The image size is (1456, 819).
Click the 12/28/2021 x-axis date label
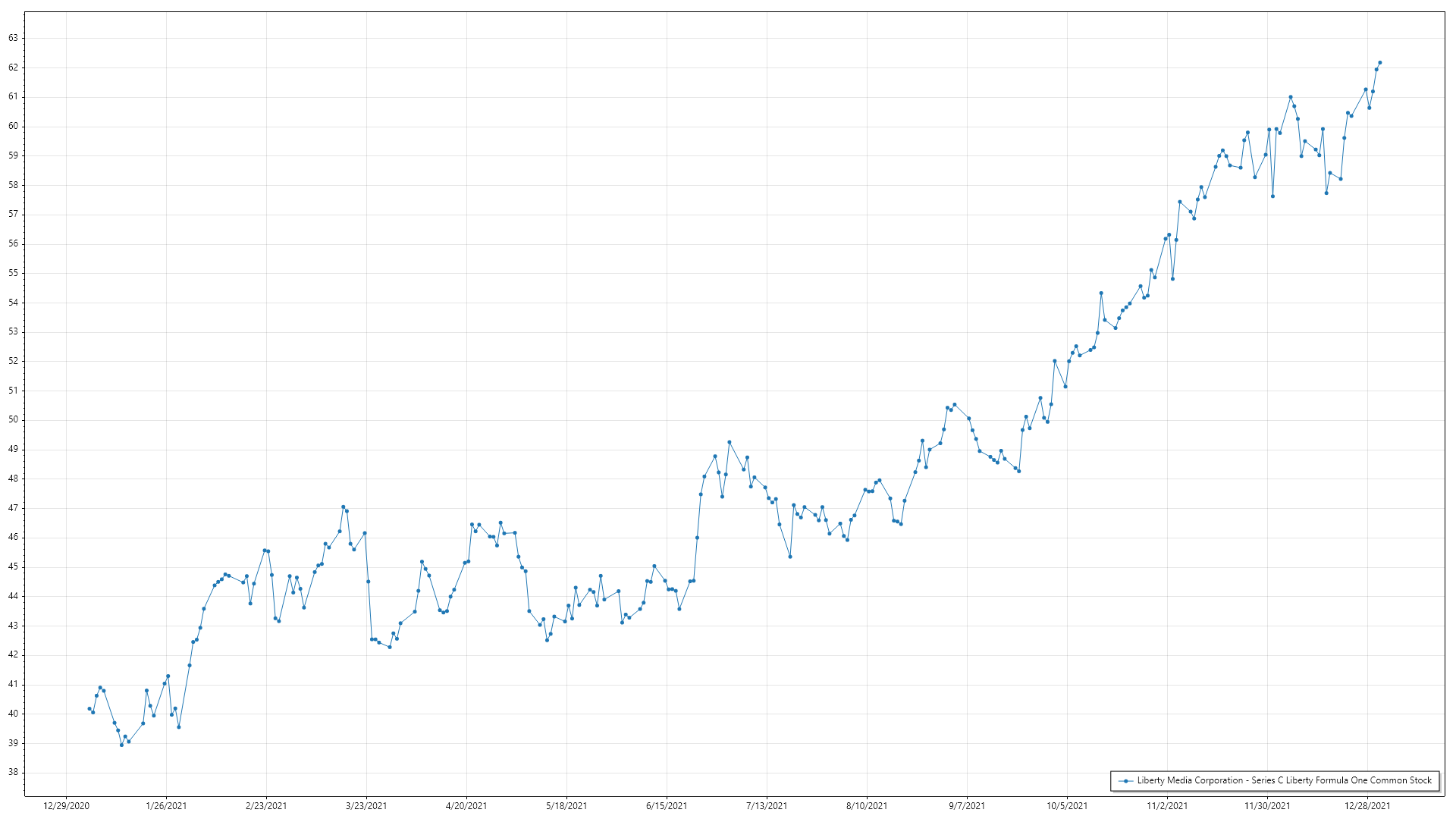1367,806
